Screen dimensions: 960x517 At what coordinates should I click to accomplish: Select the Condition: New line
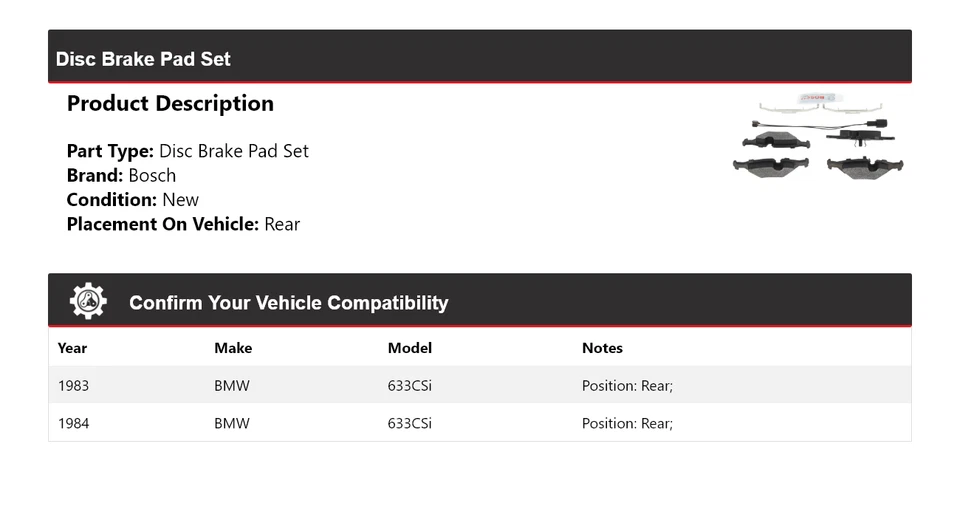tap(132, 199)
